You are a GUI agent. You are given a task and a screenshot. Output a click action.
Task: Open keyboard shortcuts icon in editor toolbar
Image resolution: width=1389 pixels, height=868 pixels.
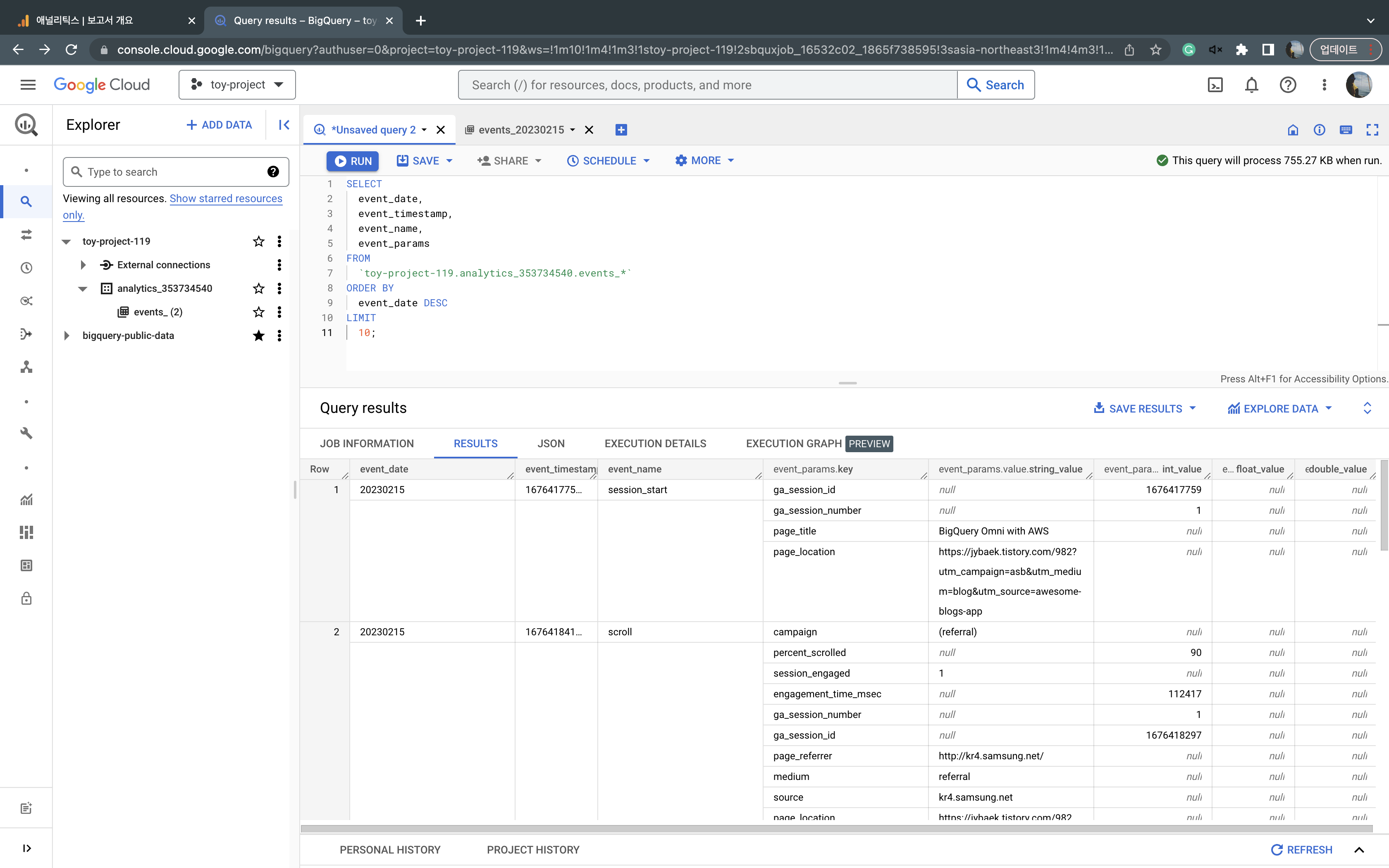pos(1345,130)
